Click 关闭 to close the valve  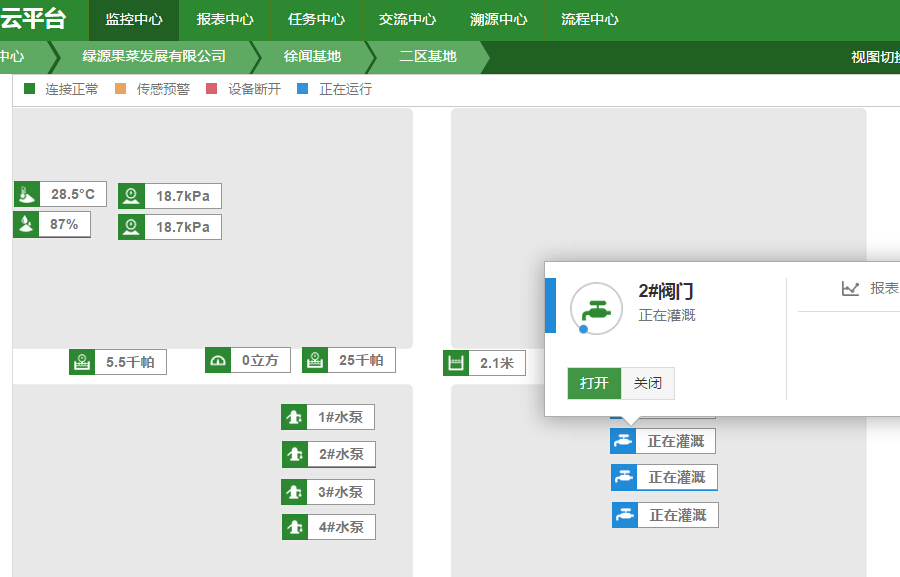[x=648, y=383]
